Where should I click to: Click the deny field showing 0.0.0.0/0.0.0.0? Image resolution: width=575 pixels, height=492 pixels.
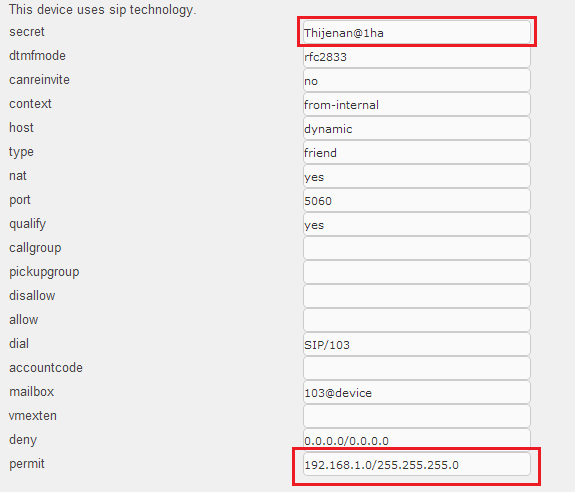(x=417, y=439)
